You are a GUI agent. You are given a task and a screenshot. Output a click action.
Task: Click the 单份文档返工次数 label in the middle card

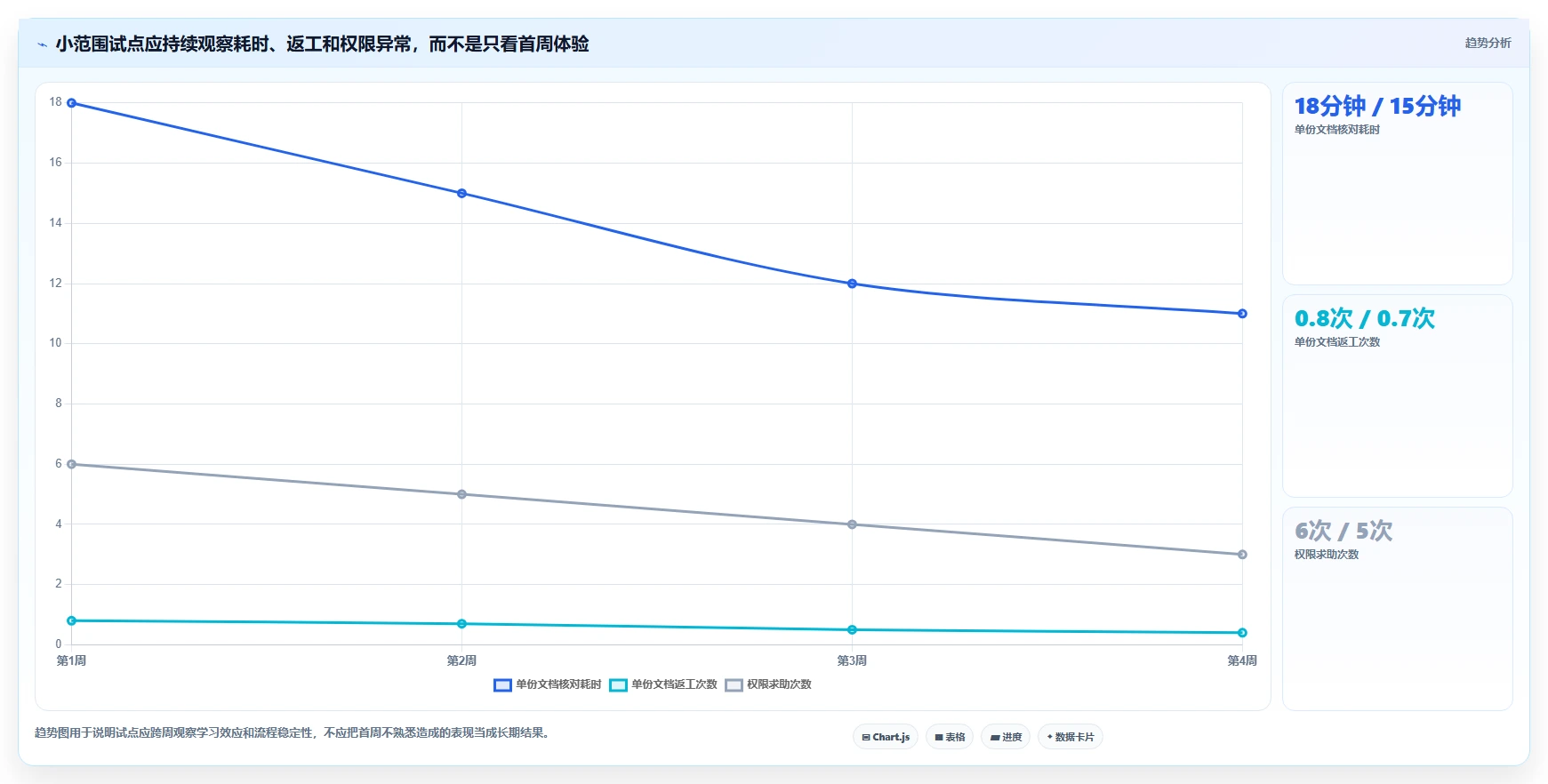1337,342
